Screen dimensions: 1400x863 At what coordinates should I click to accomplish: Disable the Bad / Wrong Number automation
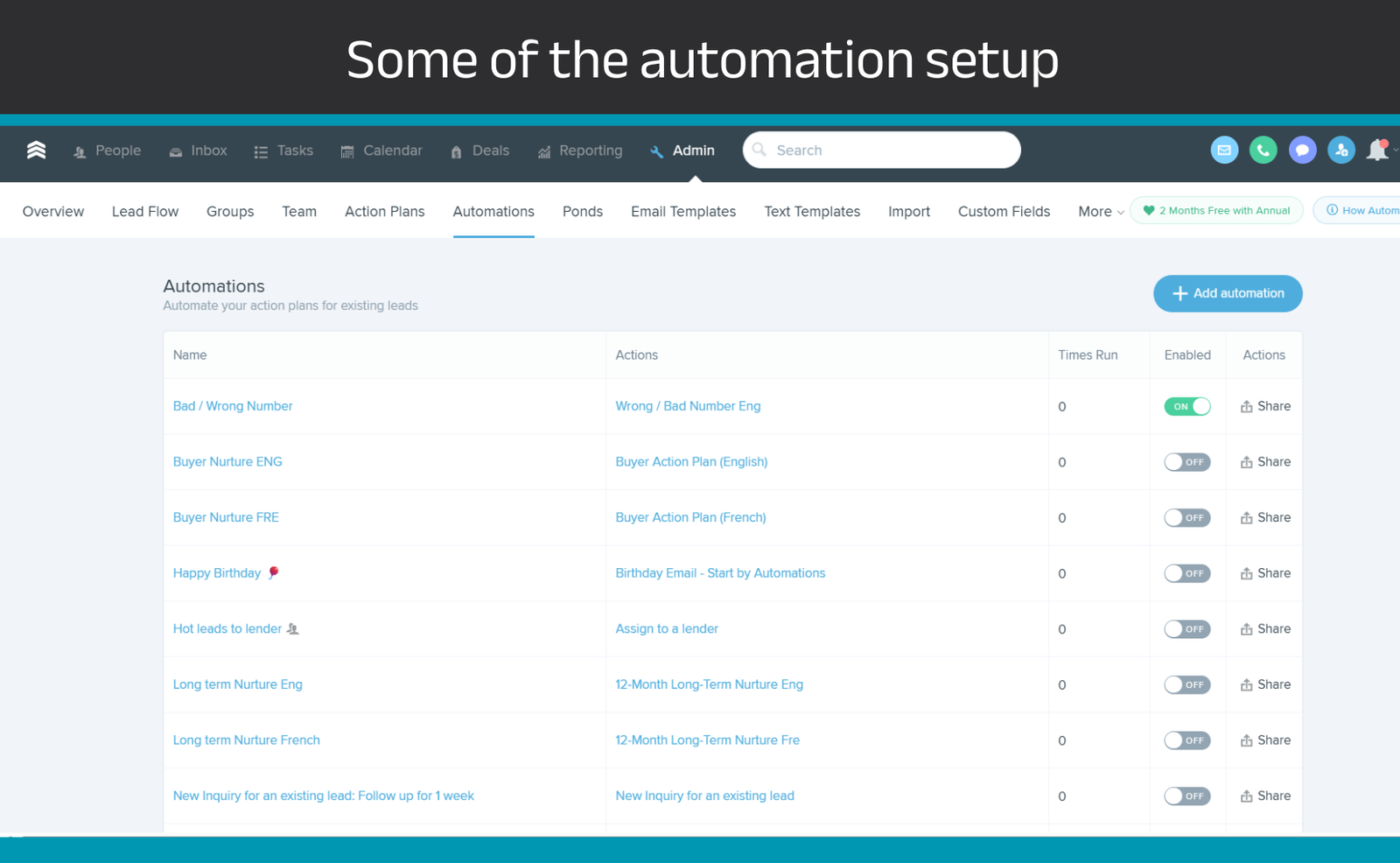point(1186,406)
